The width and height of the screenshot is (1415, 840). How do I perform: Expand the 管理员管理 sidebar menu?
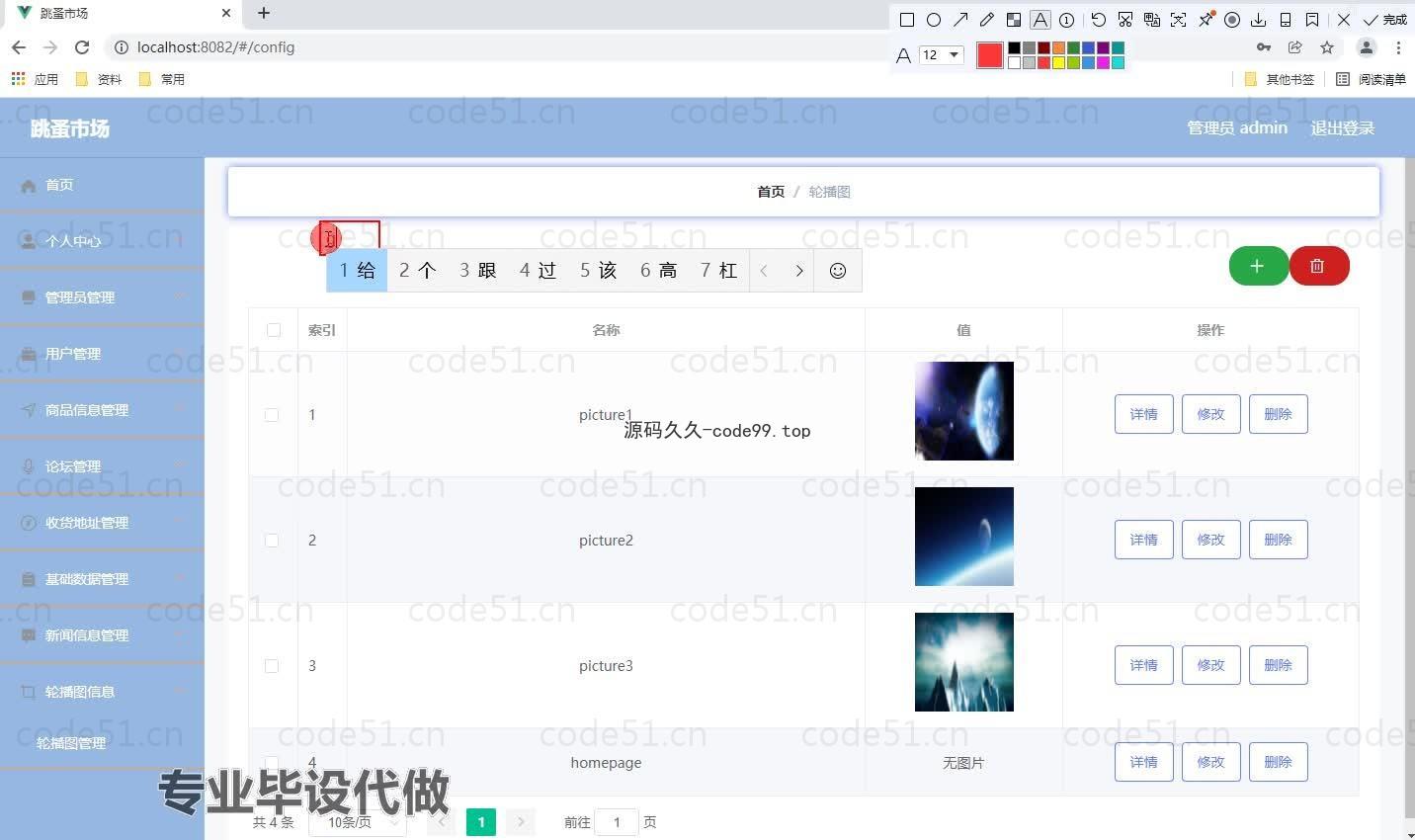pyautogui.click(x=102, y=297)
